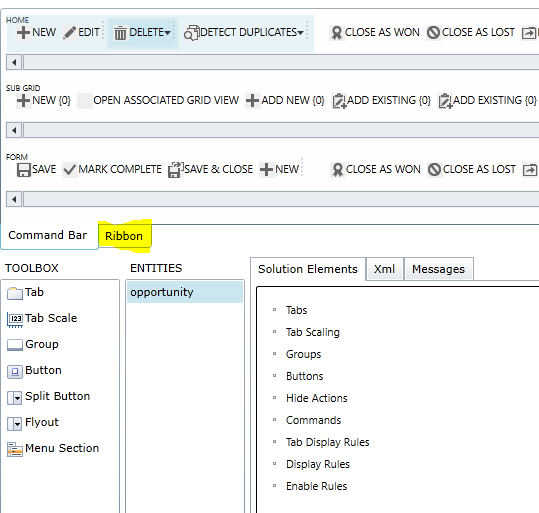Click the ADD NEW {0} plus icon in Sub Grid
The width and height of the screenshot is (539, 513).
pos(252,101)
